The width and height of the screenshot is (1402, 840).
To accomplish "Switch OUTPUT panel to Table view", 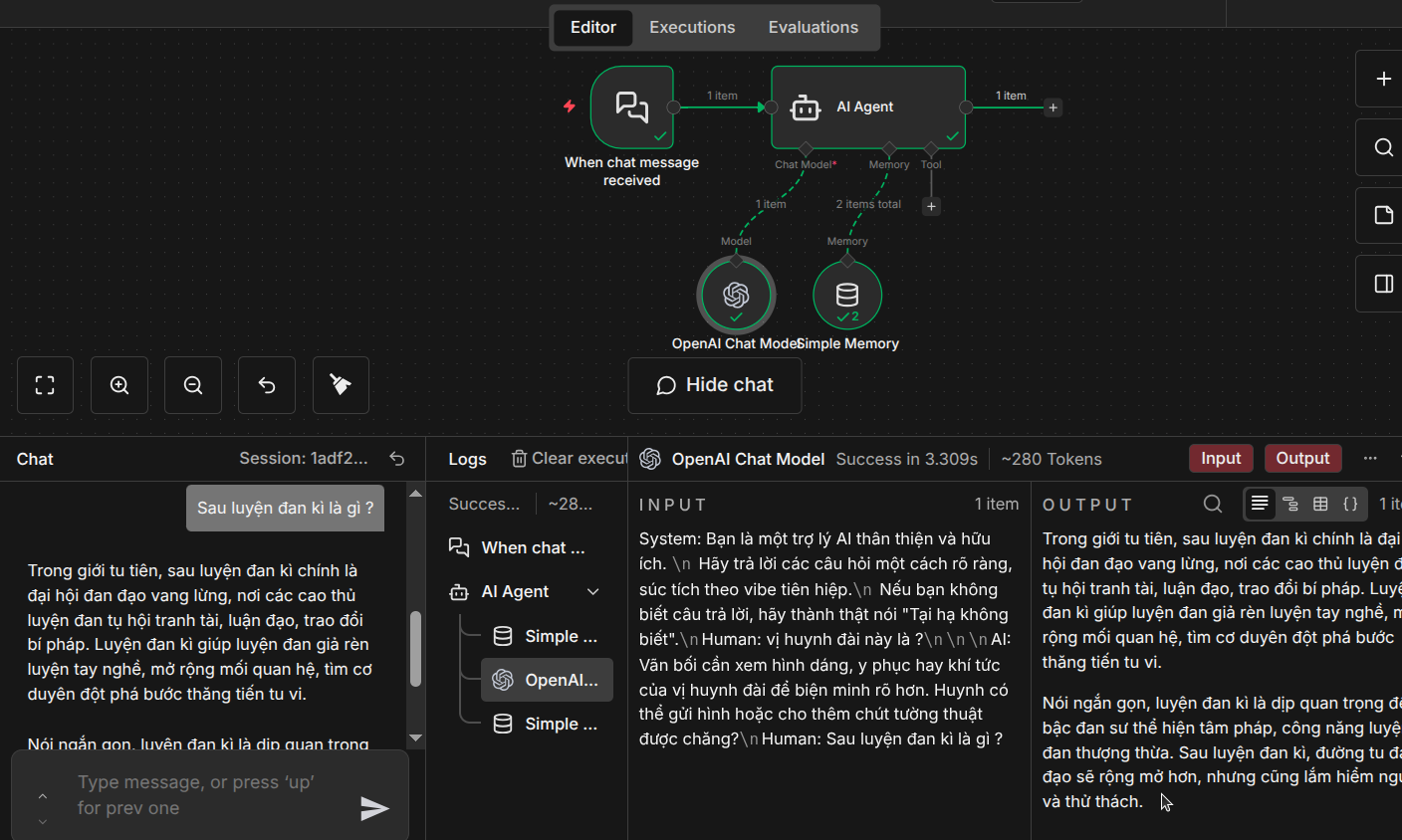I will tap(1320, 504).
